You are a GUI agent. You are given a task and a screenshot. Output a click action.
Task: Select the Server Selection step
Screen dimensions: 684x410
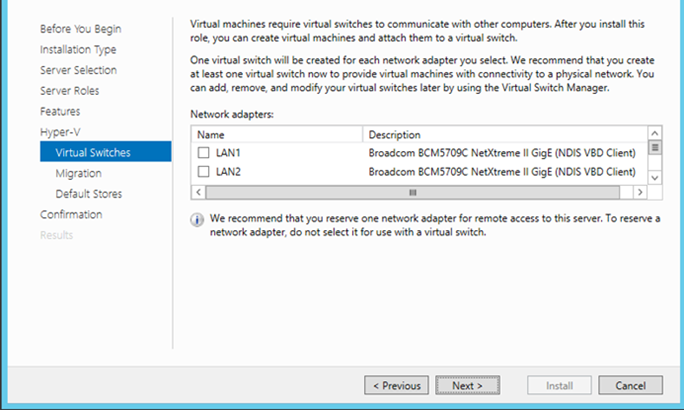click(x=79, y=70)
